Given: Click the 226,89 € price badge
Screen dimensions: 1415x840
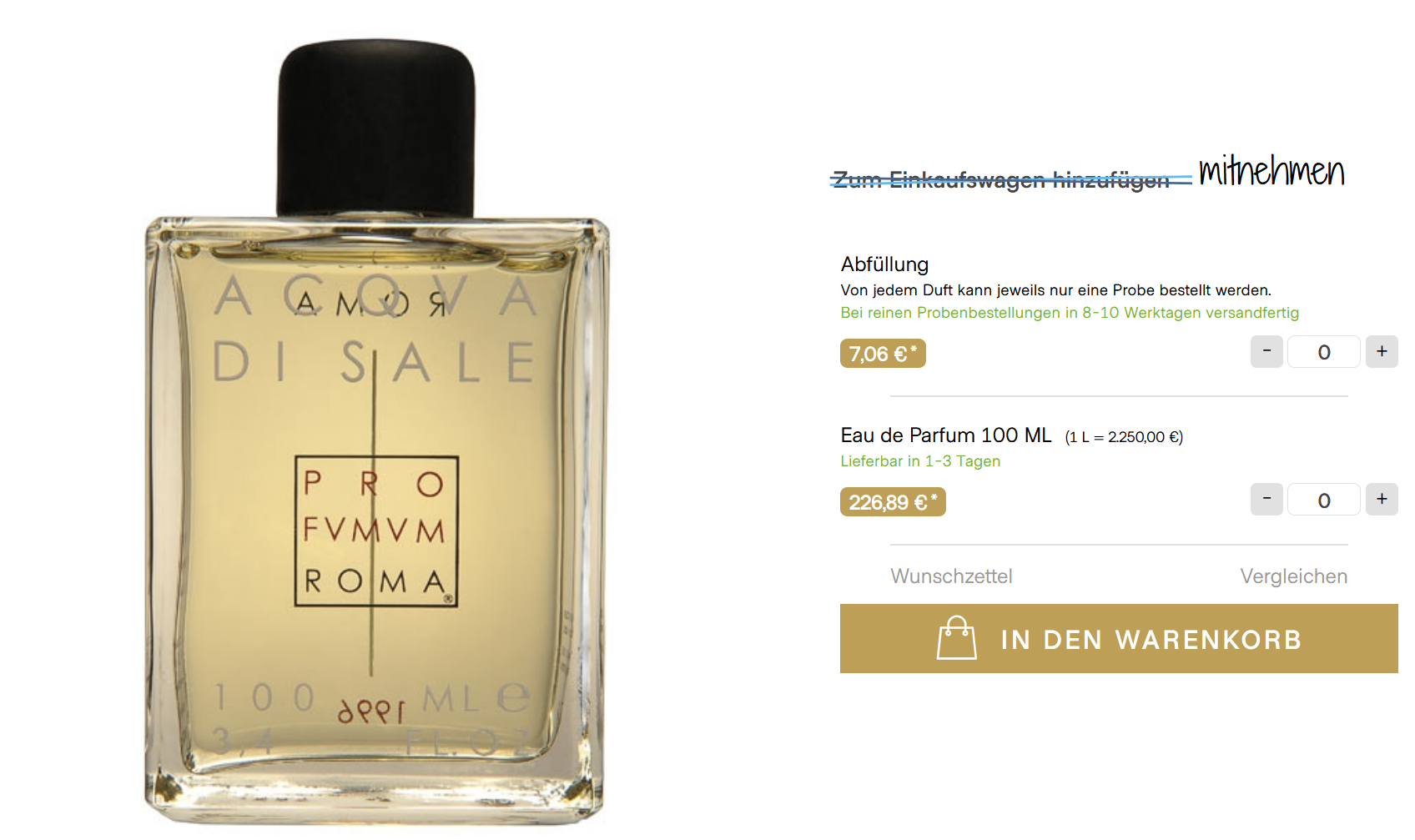Looking at the screenshot, I should [893, 502].
